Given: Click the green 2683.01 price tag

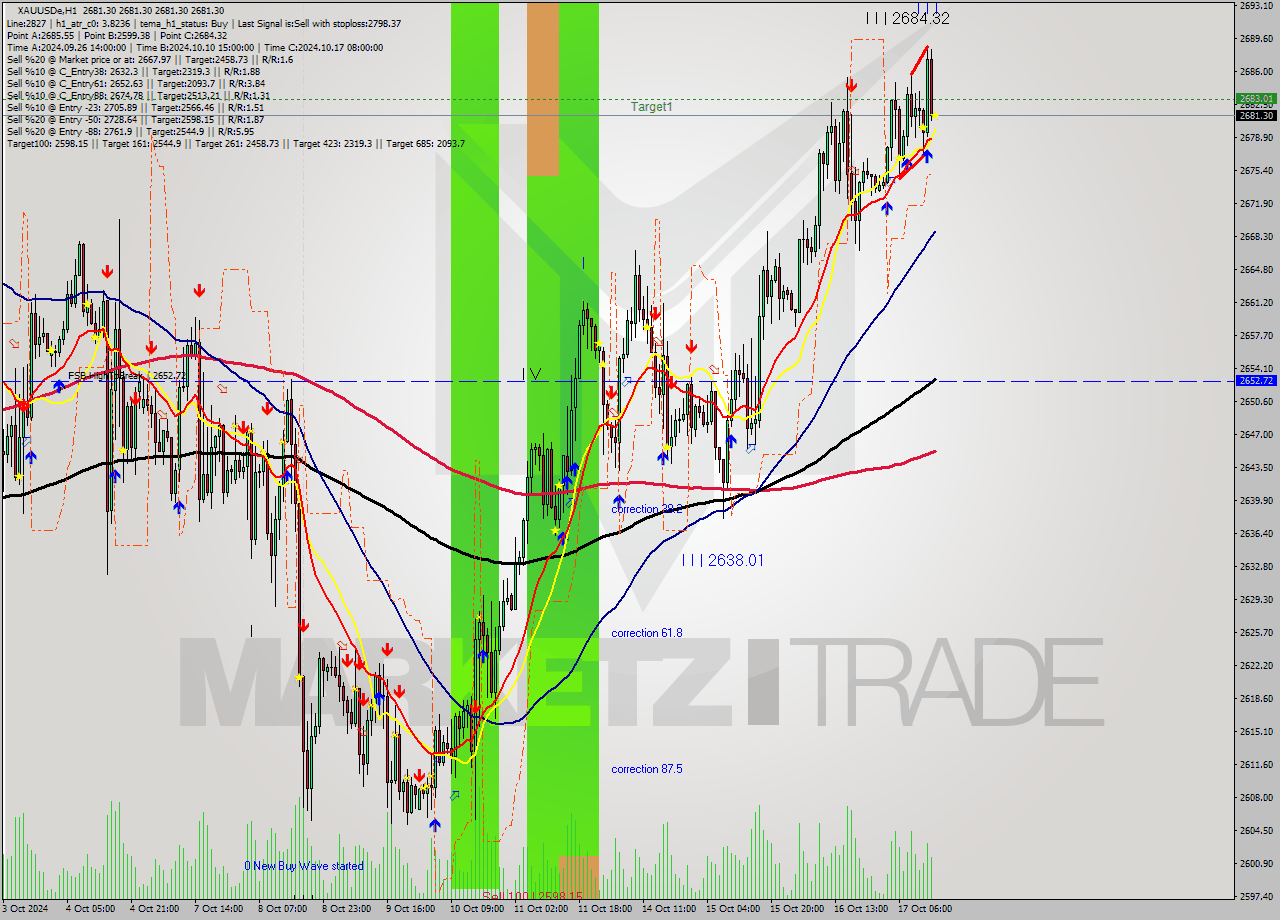Looking at the screenshot, I should coord(1256,98).
